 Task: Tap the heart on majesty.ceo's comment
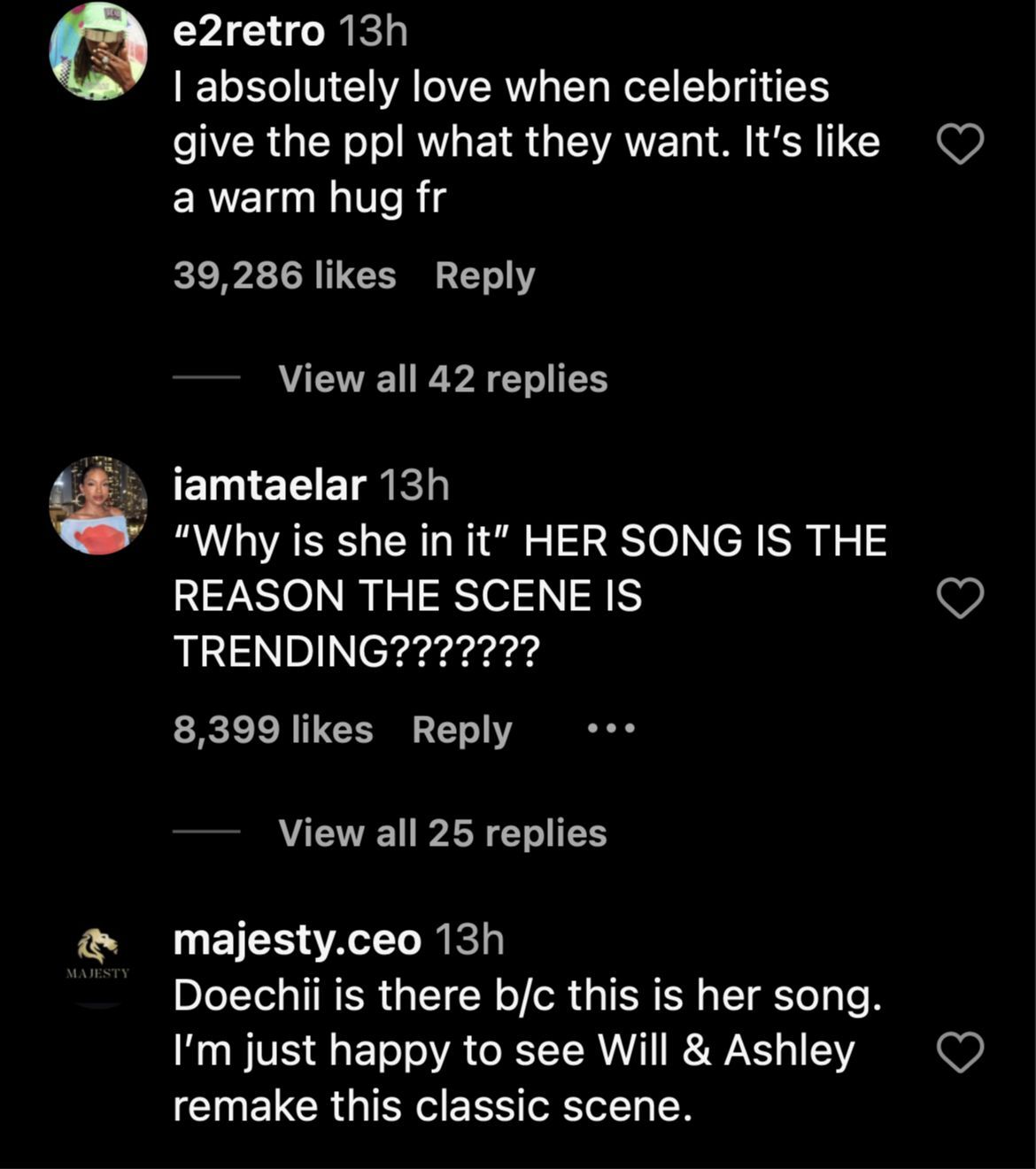[960, 1052]
